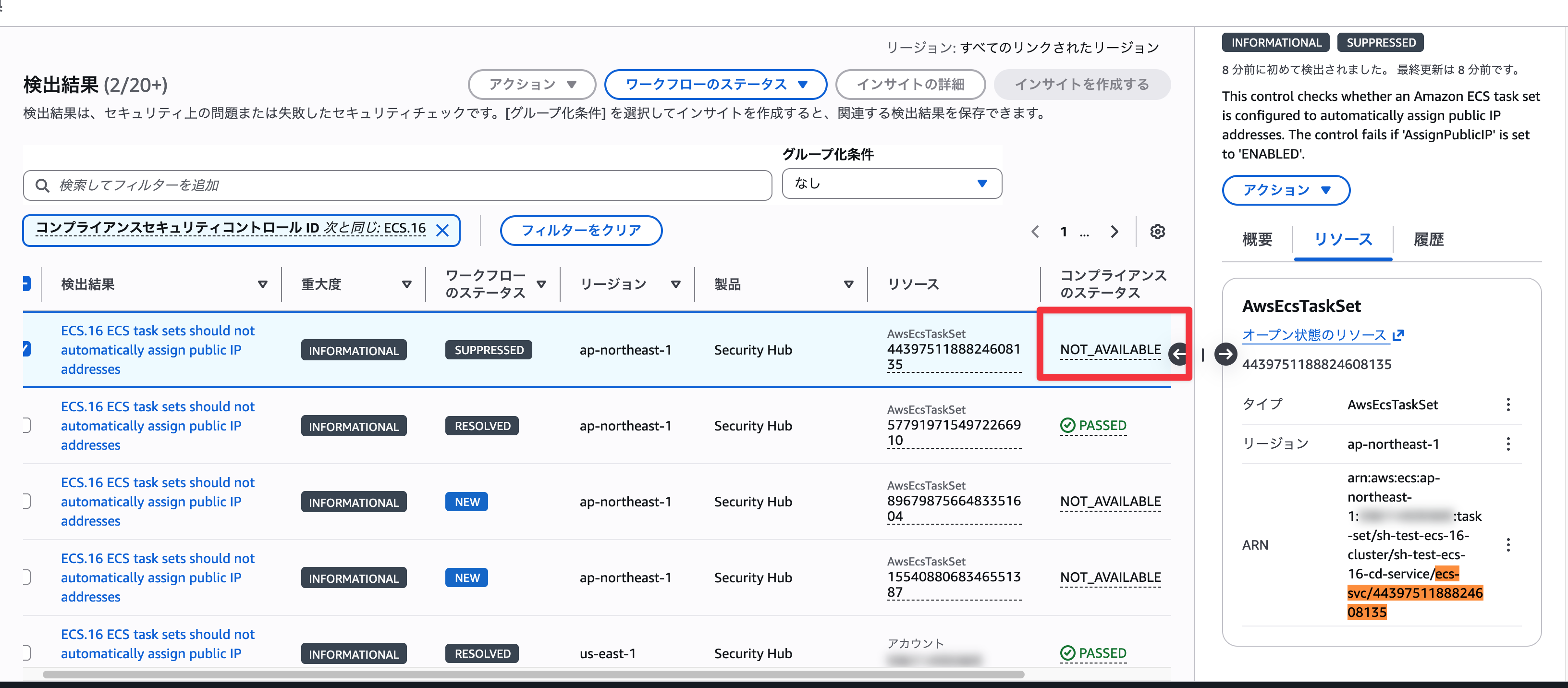Sort by 製品 column arrow
1568x688 pixels.
(x=848, y=284)
